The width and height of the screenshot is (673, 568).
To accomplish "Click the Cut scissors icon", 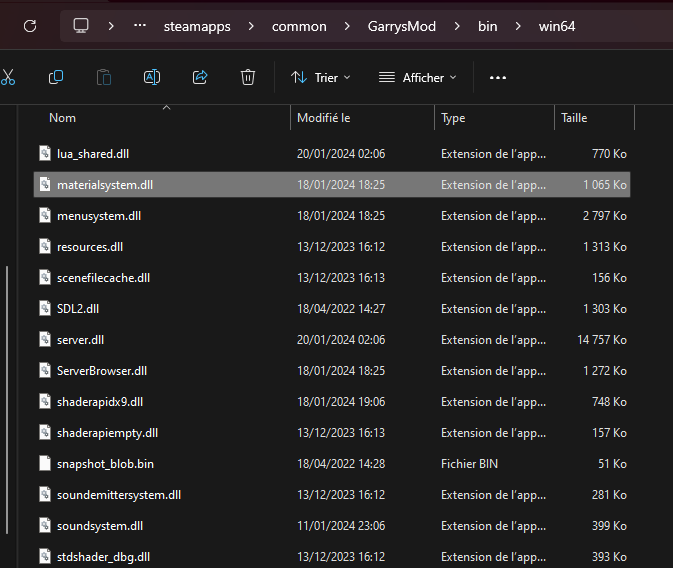I will click(x=8, y=77).
